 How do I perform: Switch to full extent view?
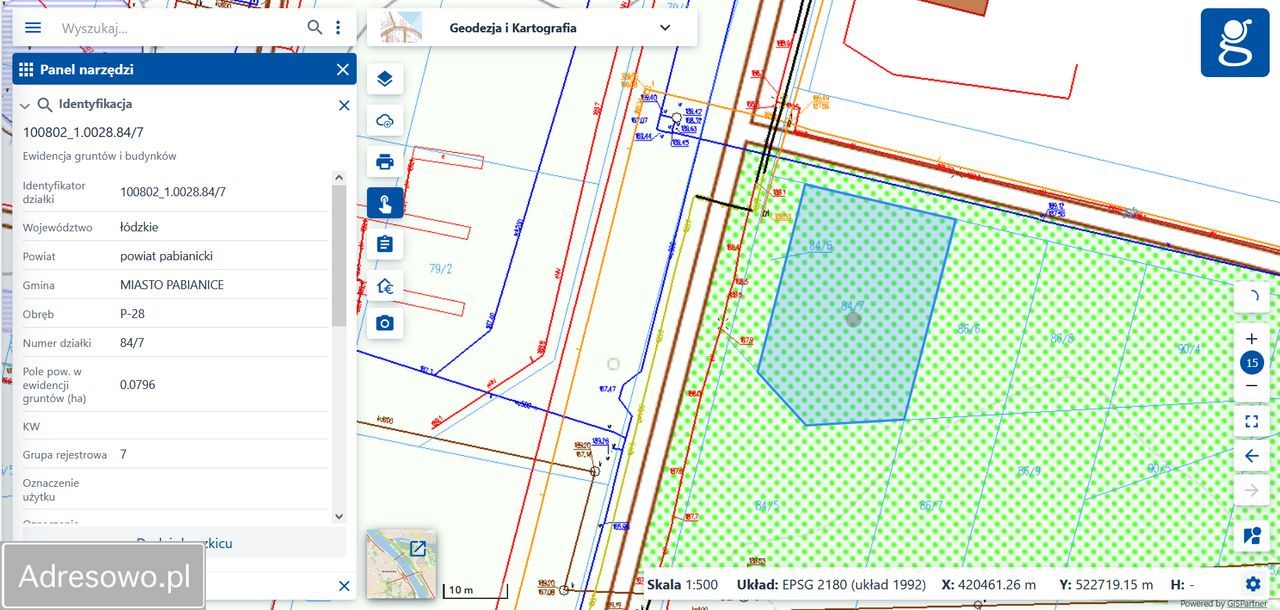tap(1251, 421)
